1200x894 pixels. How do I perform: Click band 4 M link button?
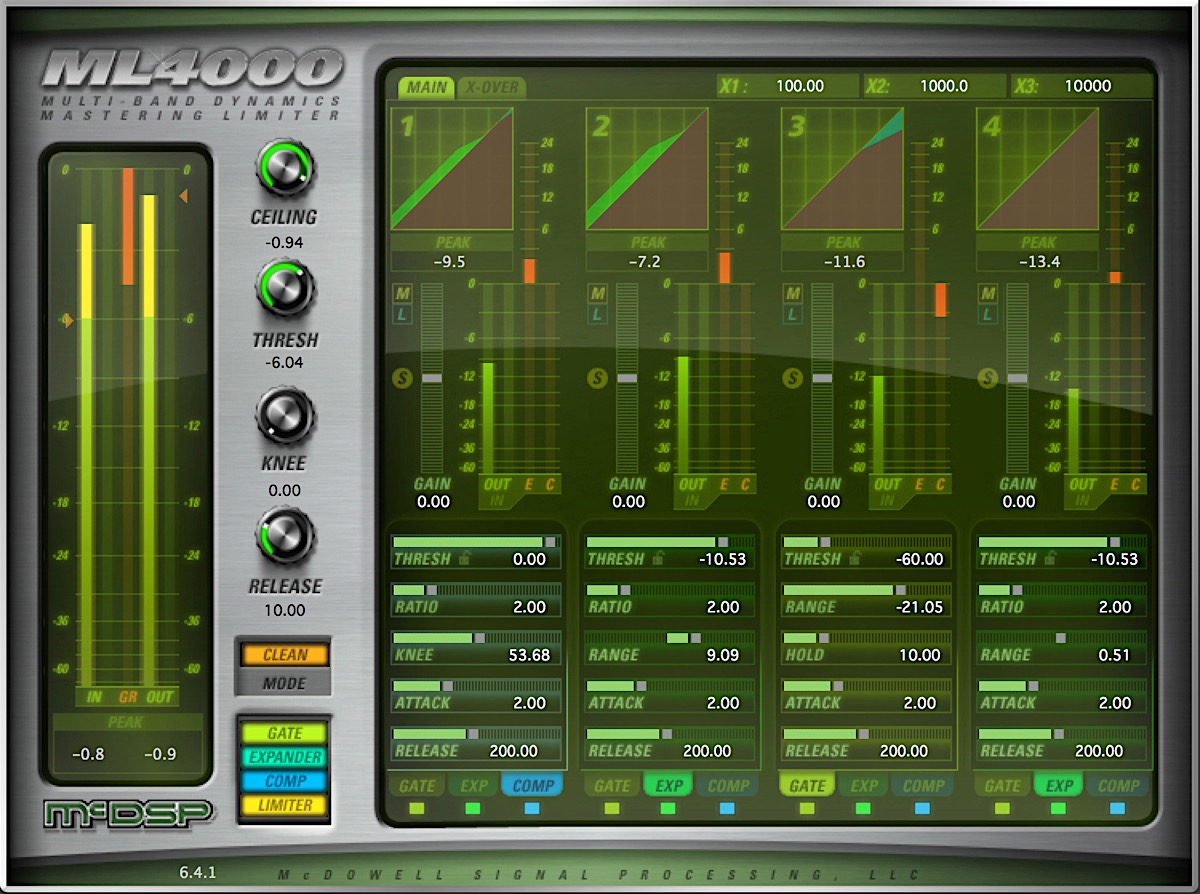pyautogui.click(x=989, y=294)
